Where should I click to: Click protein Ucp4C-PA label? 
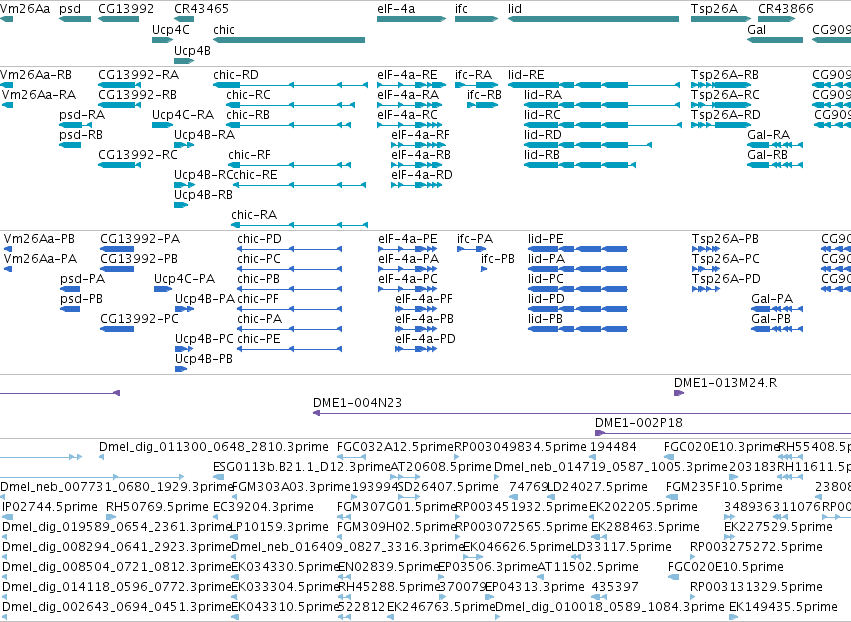[x=185, y=278]
